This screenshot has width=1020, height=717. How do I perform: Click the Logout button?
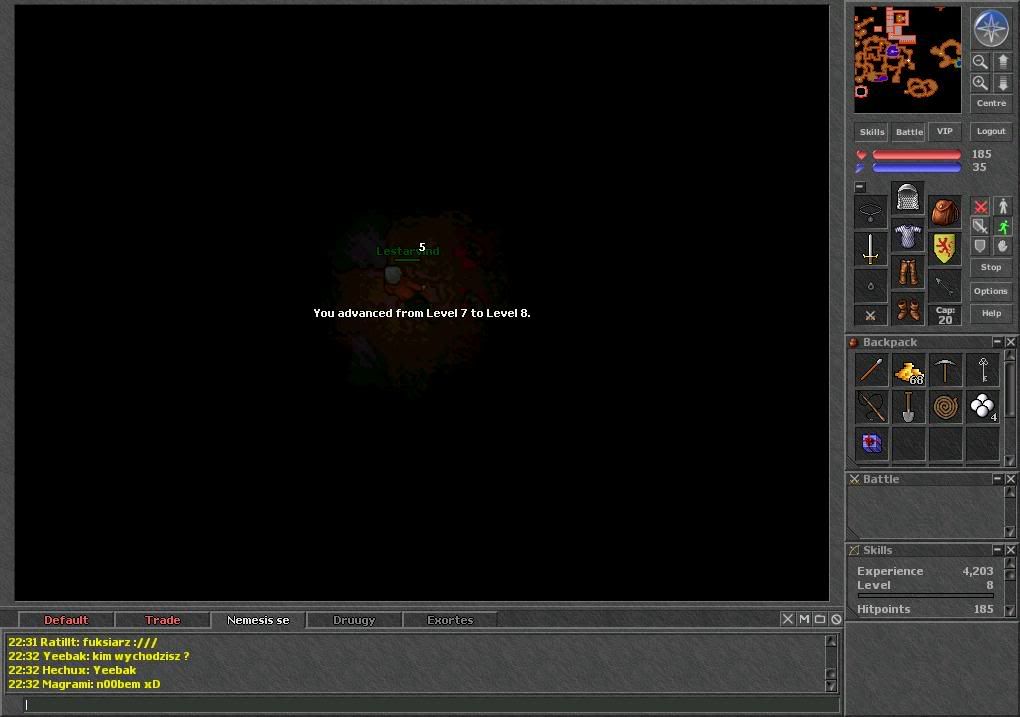pyautogui.click(x=991, y=131)
